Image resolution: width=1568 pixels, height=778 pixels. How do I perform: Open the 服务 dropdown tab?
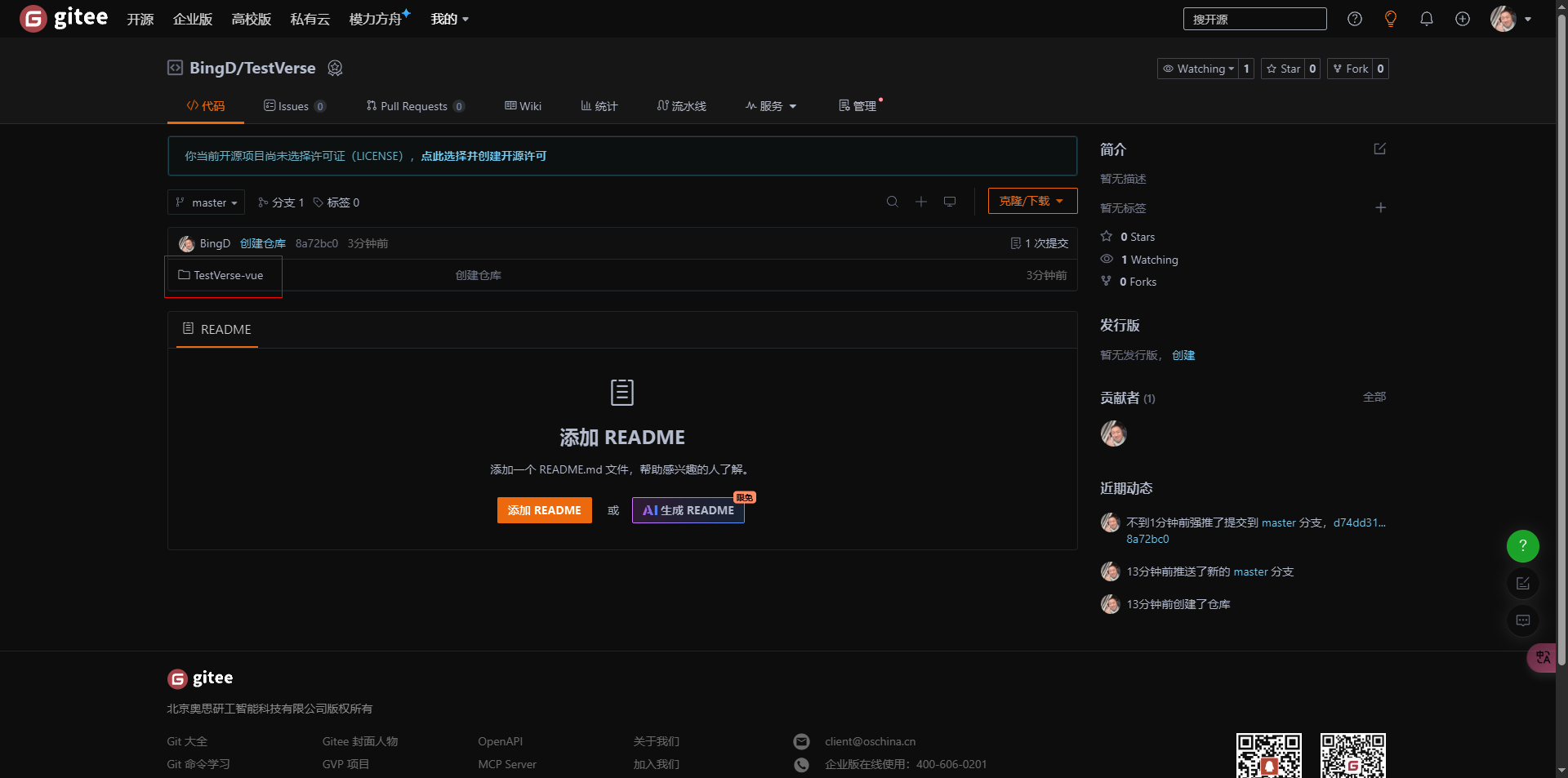[x=771, y=106]
